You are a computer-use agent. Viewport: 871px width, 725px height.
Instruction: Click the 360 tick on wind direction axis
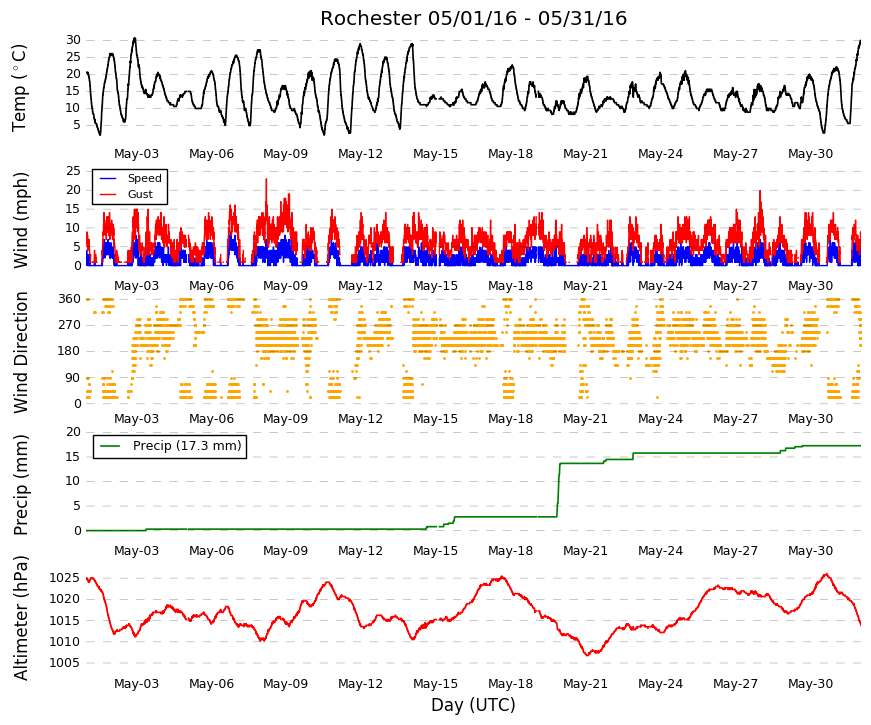point(69,299)
